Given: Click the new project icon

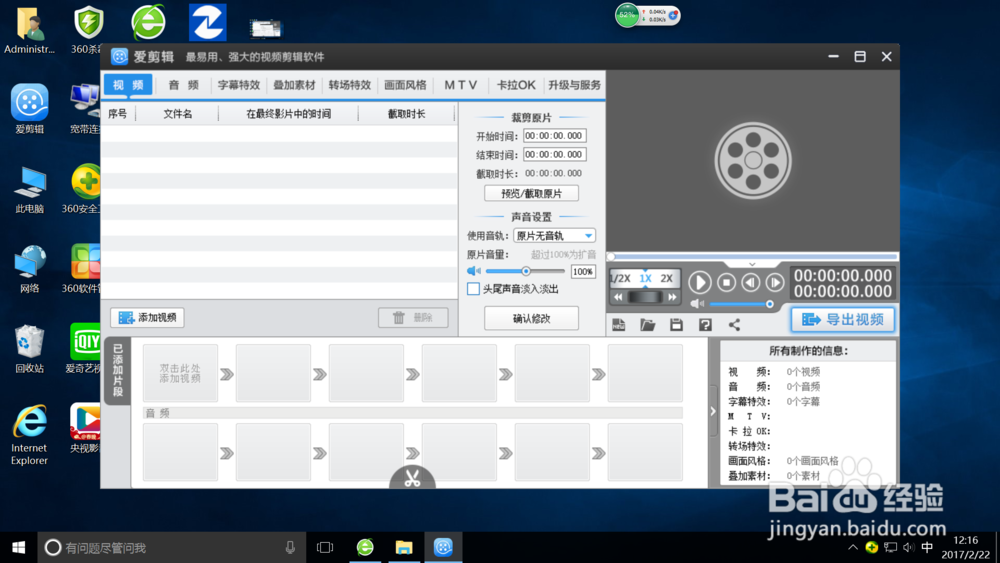Looking at the screenshot, I should [x=619, y=325].
